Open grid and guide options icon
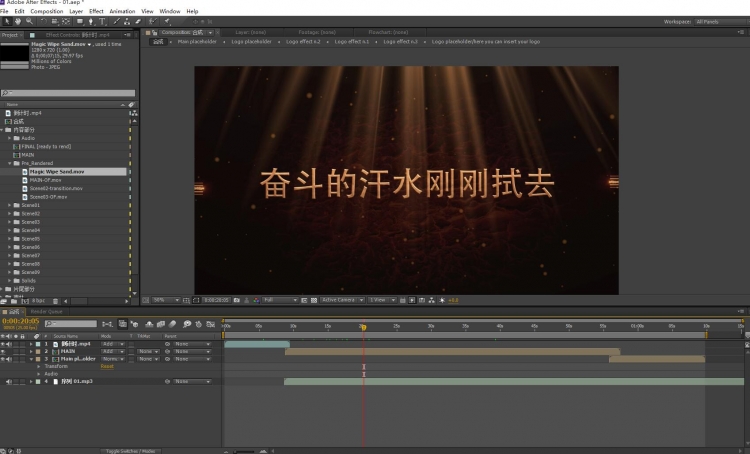The height and width of the screenshot is (454, 750). [186, 300]
